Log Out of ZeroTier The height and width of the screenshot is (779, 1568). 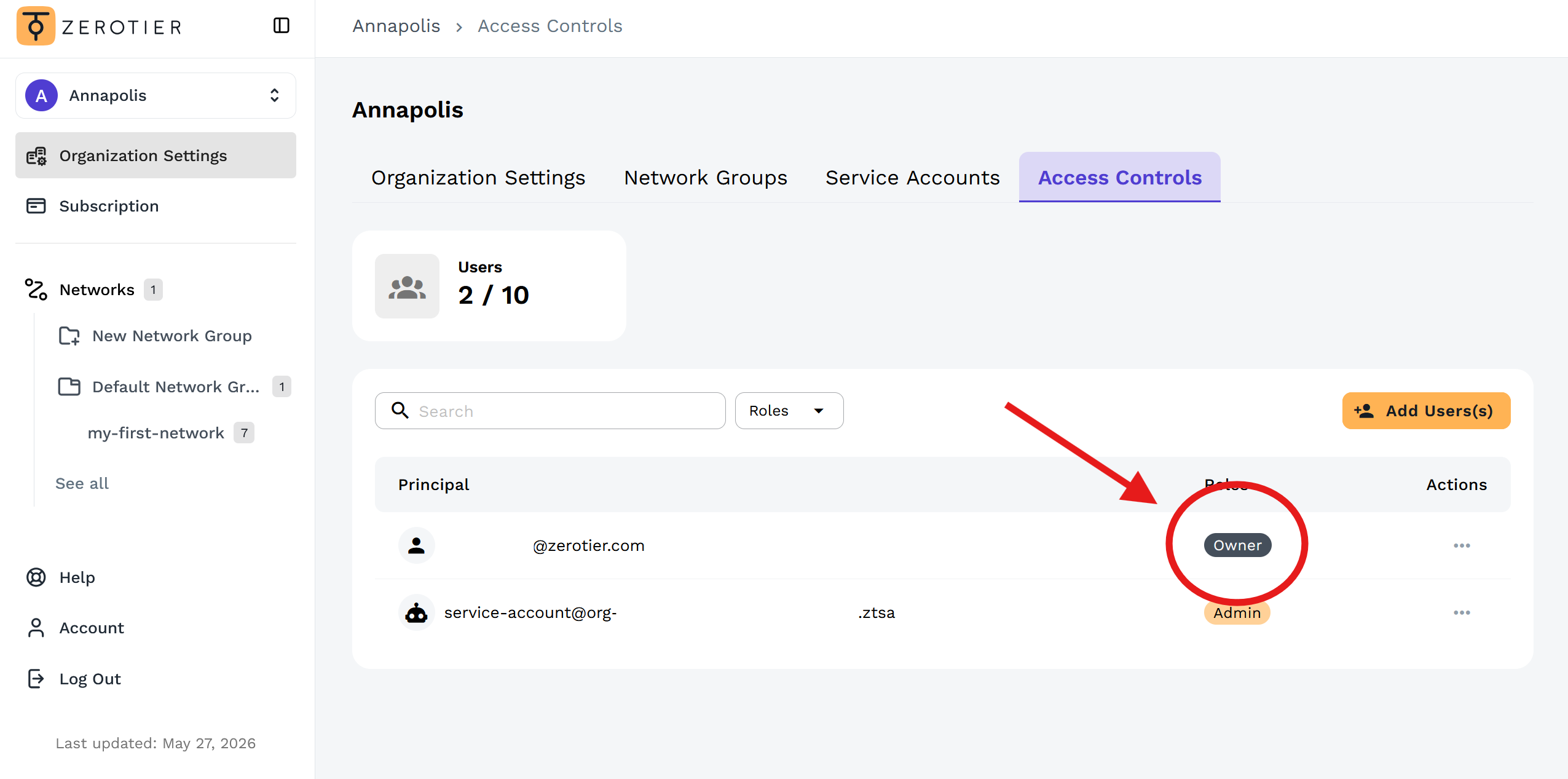coord(90,679)
